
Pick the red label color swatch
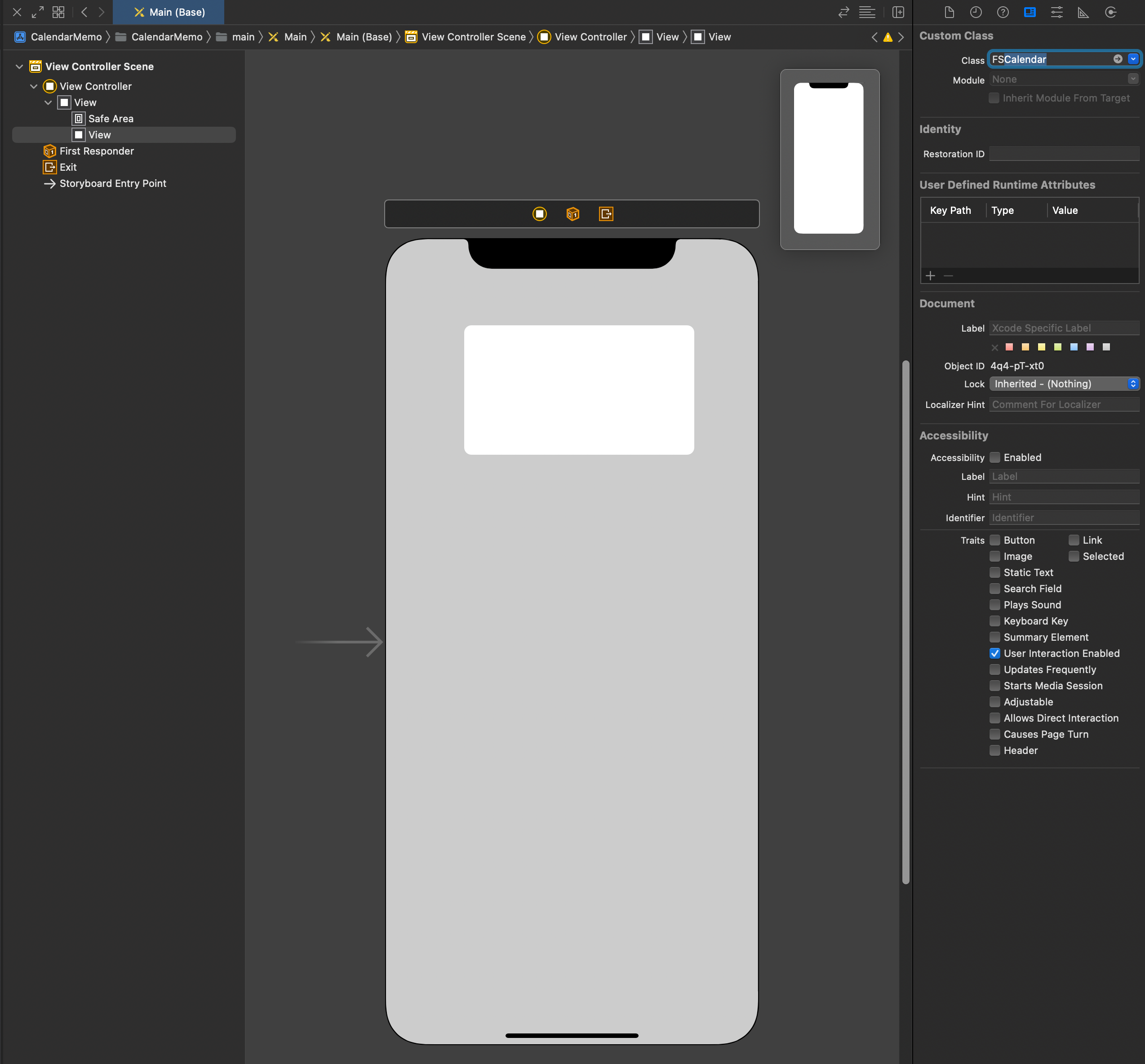pos(1009,347)
